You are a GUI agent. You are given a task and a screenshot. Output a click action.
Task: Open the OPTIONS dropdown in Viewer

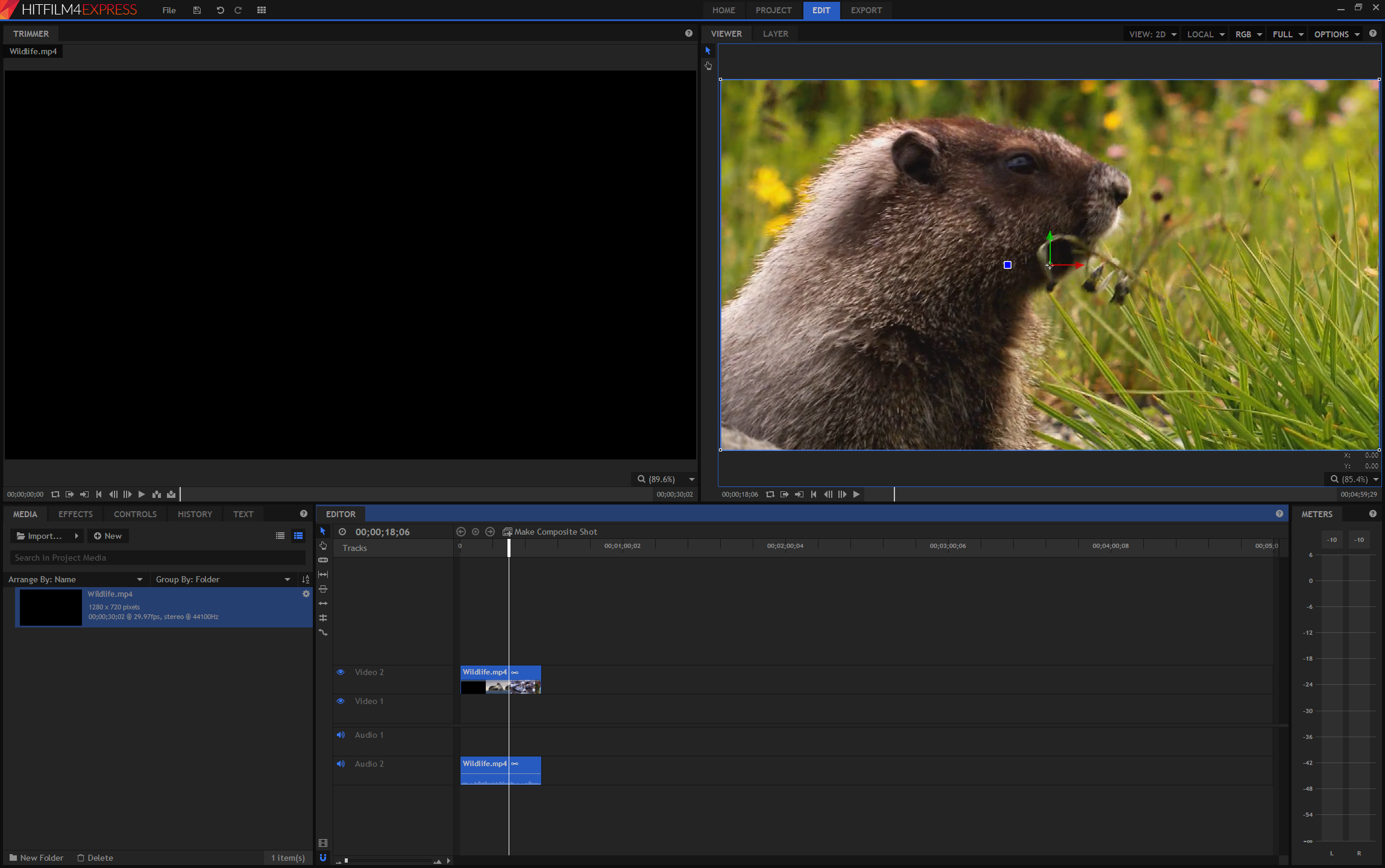(x=1336, y=34)
